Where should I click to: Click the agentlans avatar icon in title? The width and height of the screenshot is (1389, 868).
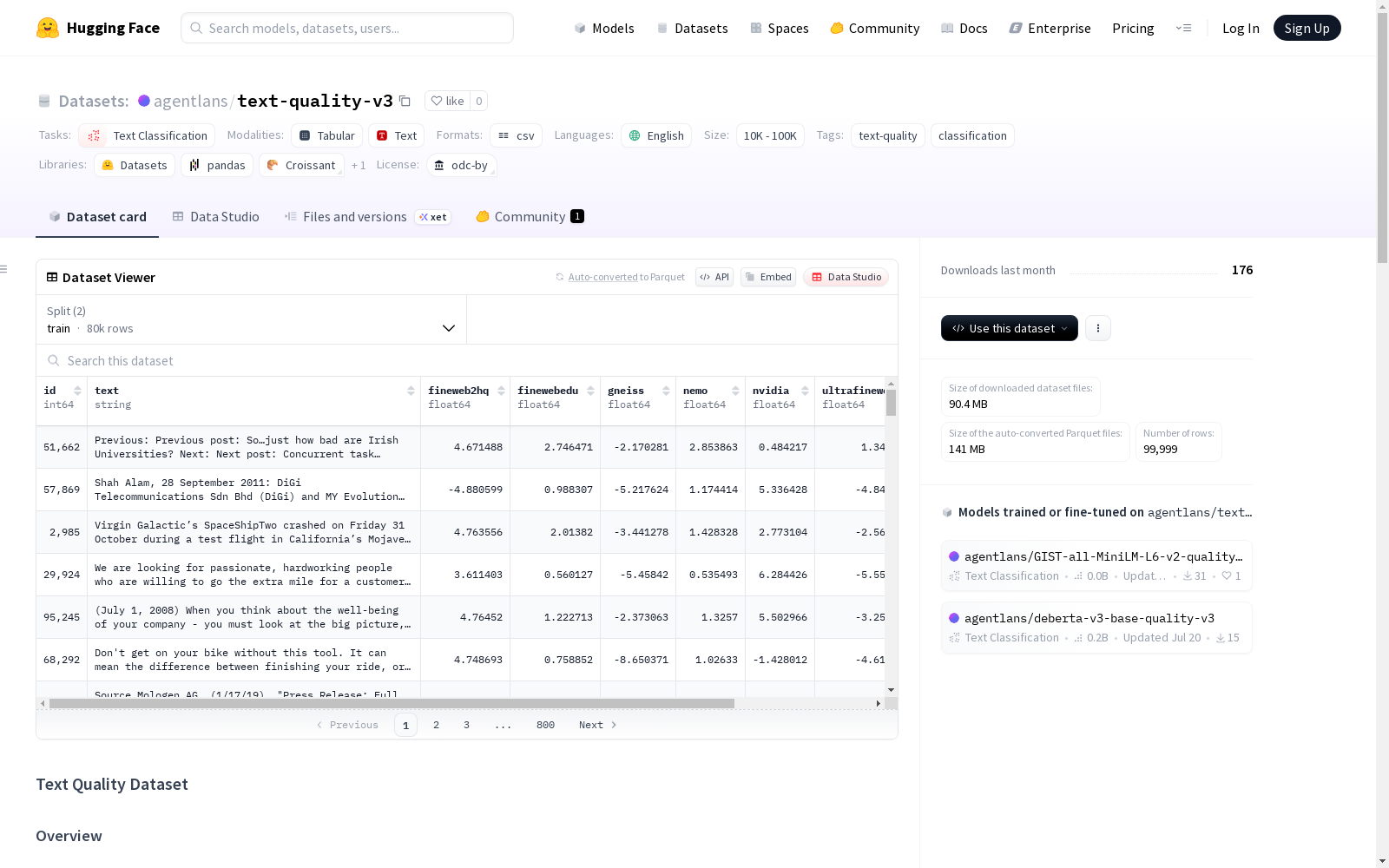click(144, 101)
